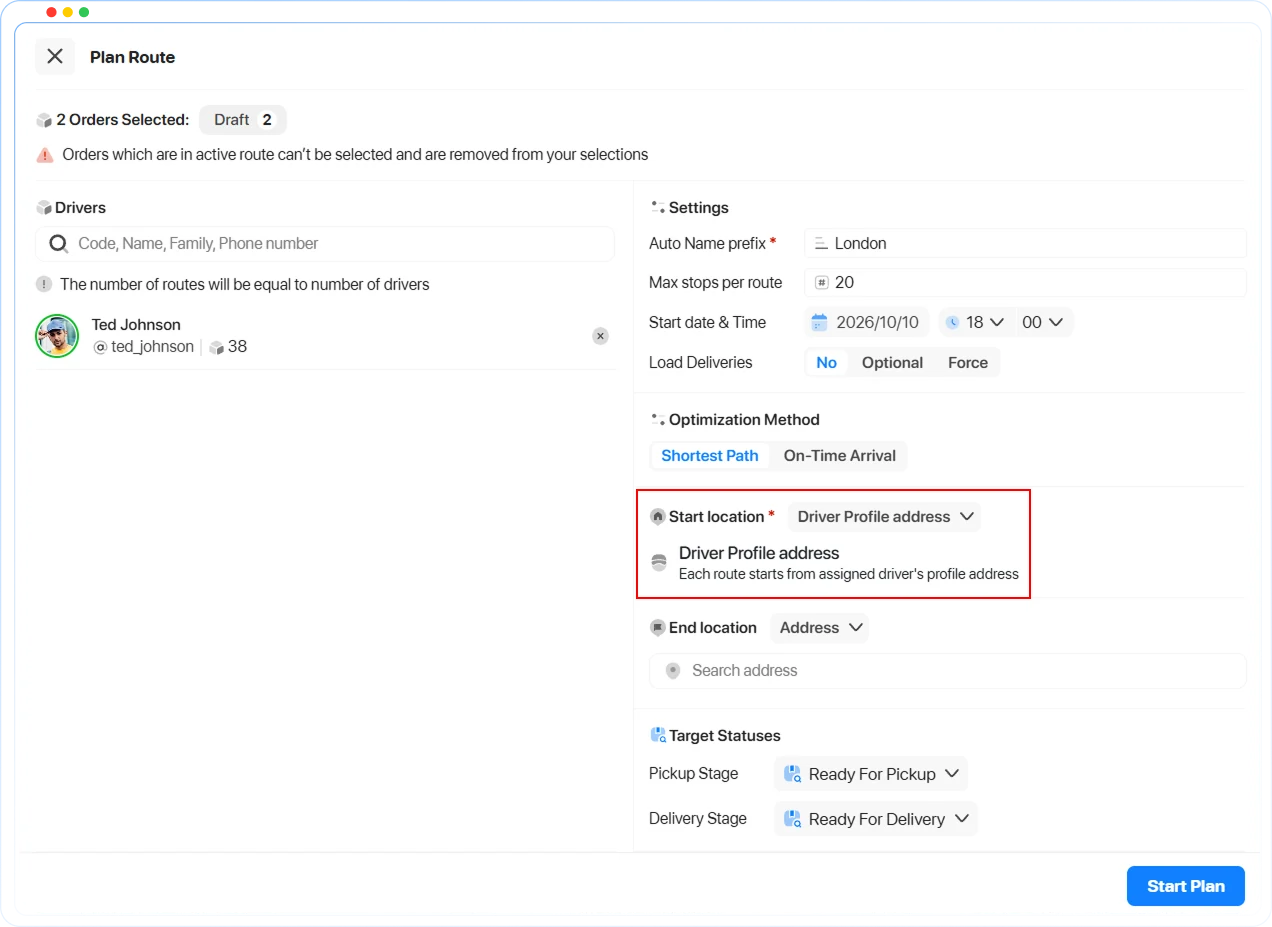Click the calendar icon in start date
The width and height of the screenshot is (1272, 927).
819,322
